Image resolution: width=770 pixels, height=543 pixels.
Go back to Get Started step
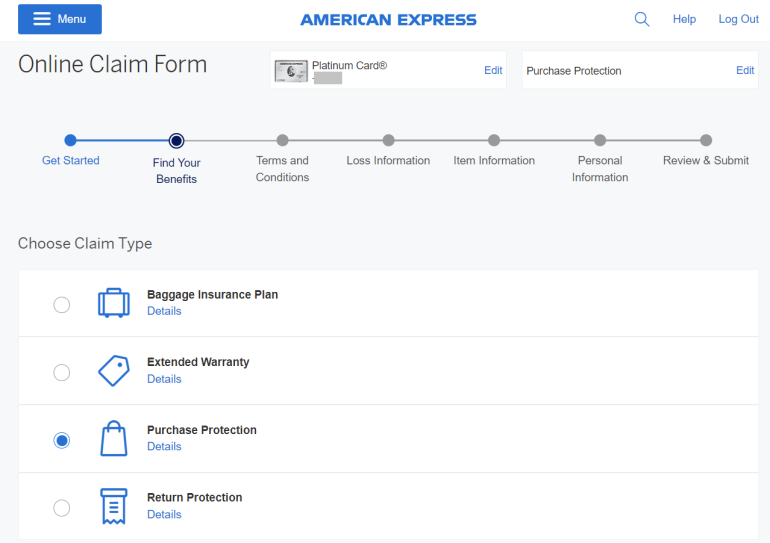[x=70, y=141]
